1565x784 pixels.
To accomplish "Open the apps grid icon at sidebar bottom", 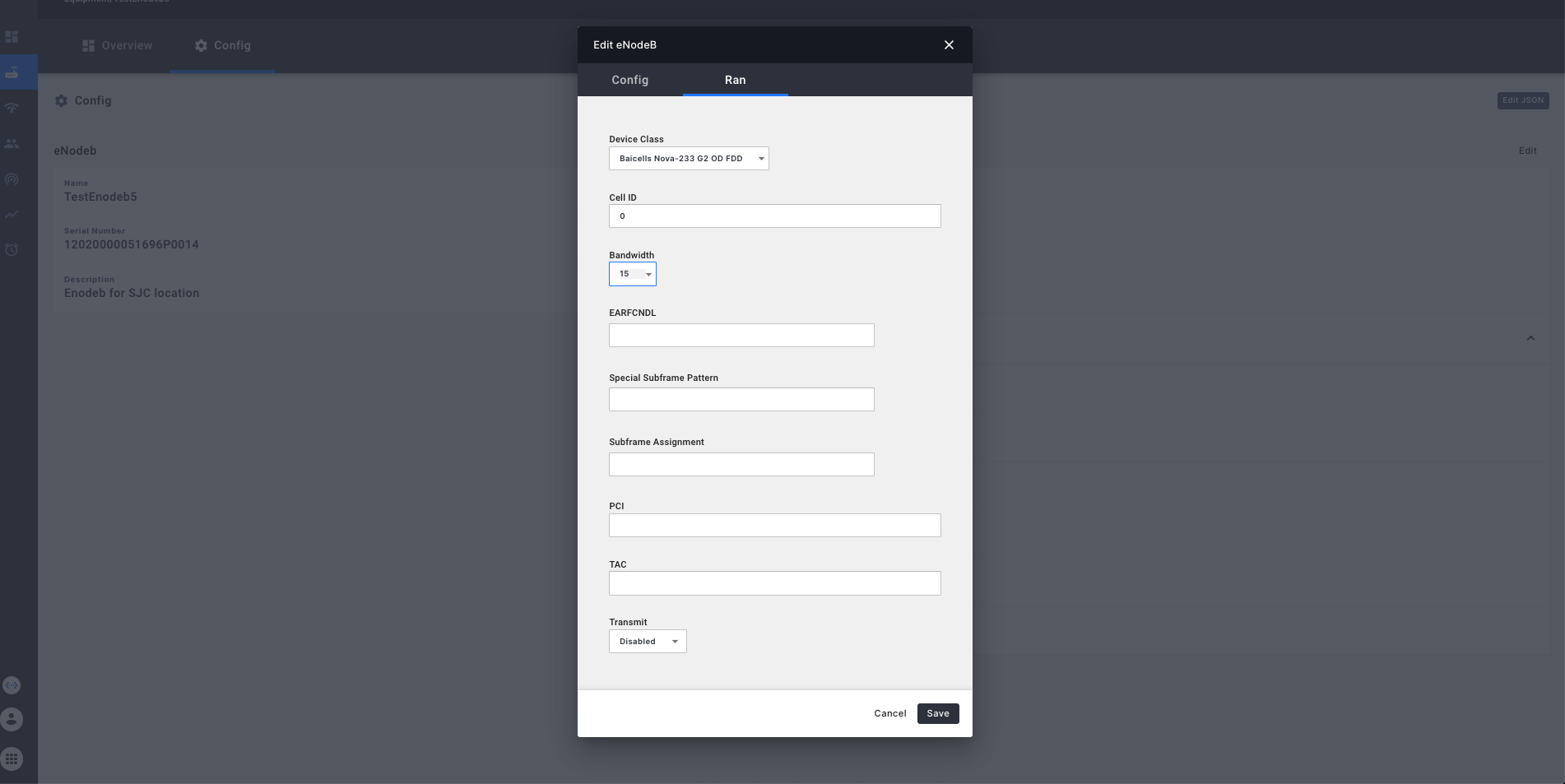I will [x=12, y=758].
